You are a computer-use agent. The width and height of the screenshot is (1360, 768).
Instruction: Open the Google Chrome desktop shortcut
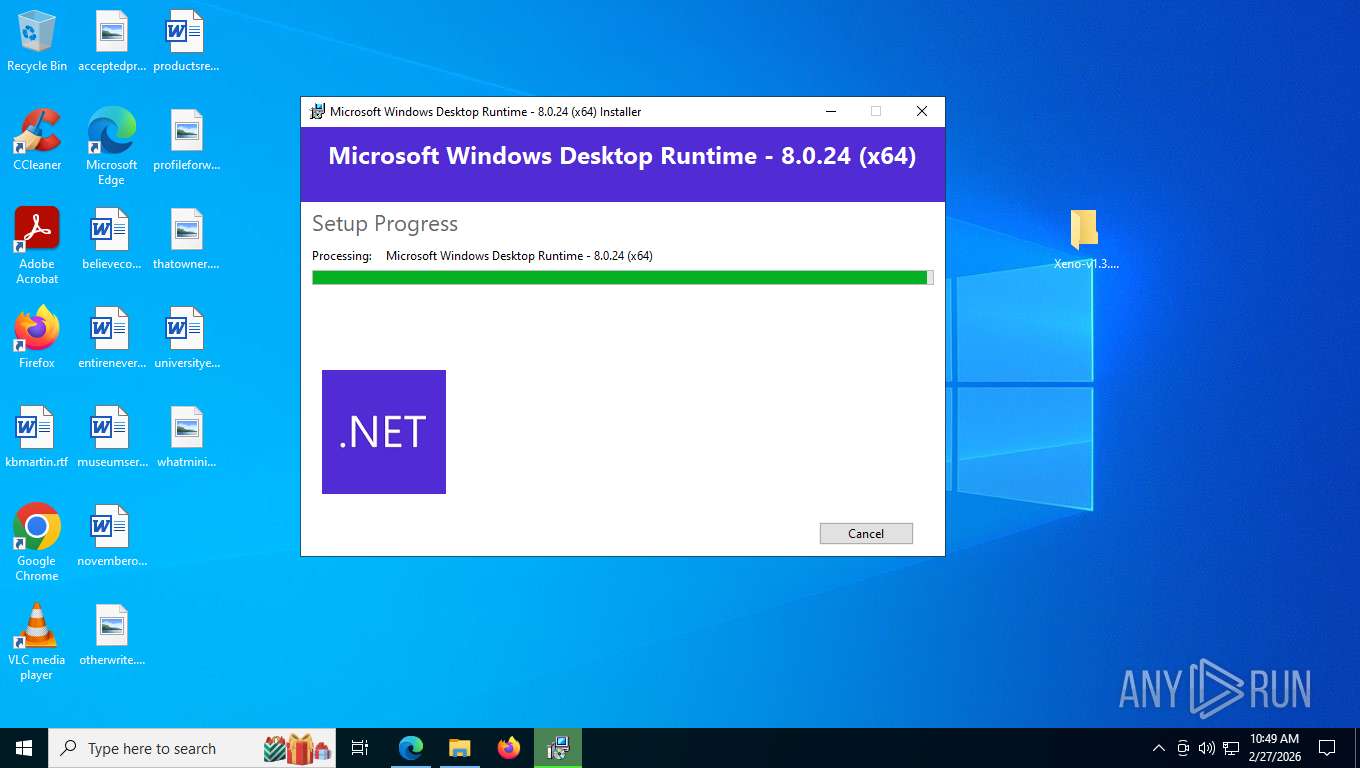pos(37,542)
